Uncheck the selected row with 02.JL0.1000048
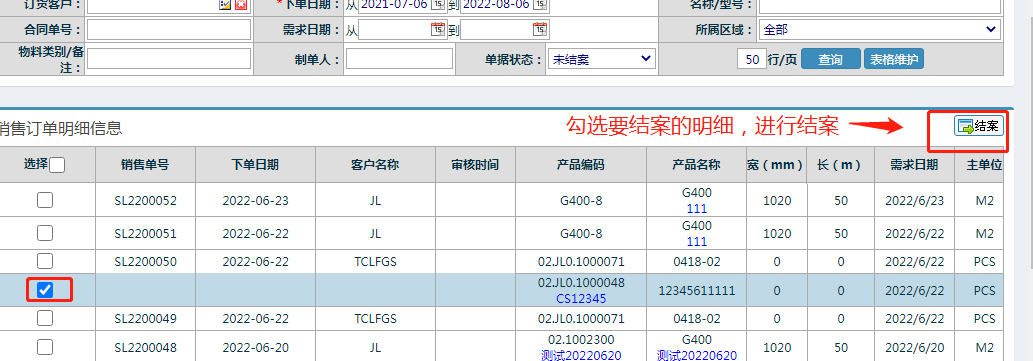This screenshot has height=361, width=1033. 45,290
